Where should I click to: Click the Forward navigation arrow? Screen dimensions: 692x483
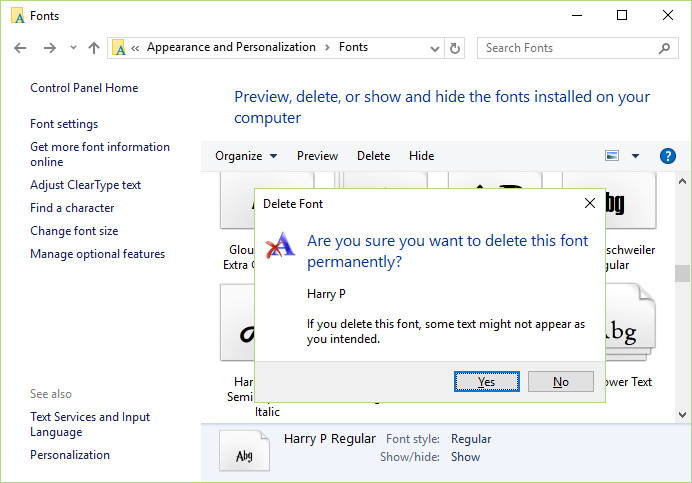click(49, 48)
